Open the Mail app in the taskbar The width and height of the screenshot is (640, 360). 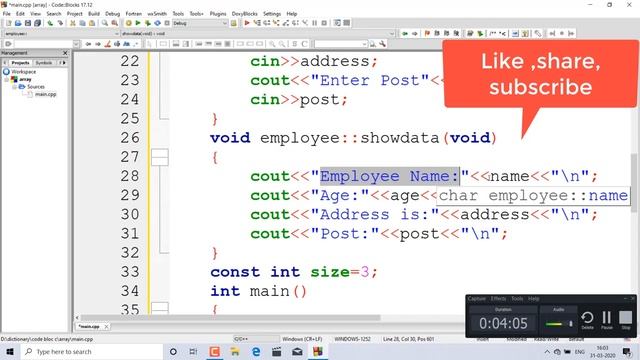pyautogui.click(x=297, y=351)
